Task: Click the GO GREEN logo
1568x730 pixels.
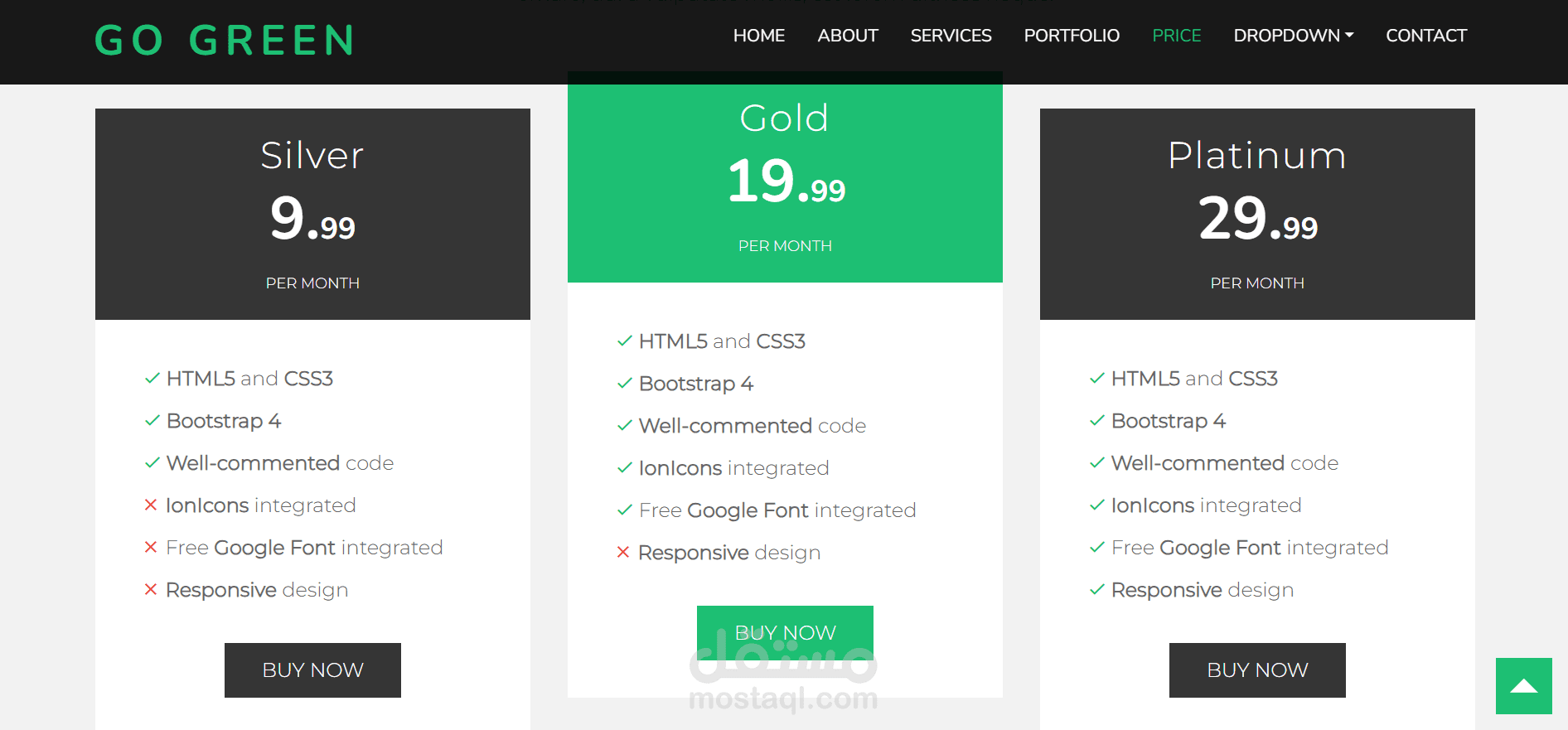Action: (x=225, y=41)
